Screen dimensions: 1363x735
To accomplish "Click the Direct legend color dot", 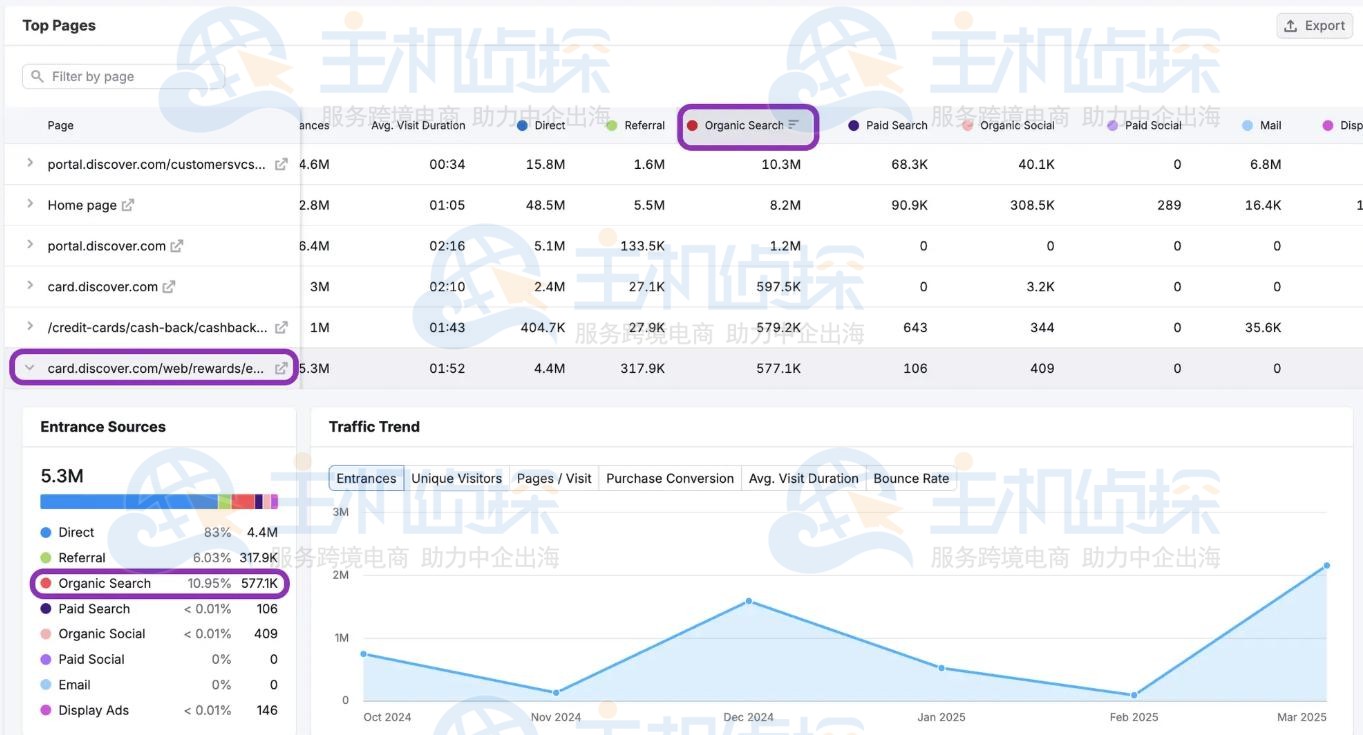I will click(x=48, y=532).
